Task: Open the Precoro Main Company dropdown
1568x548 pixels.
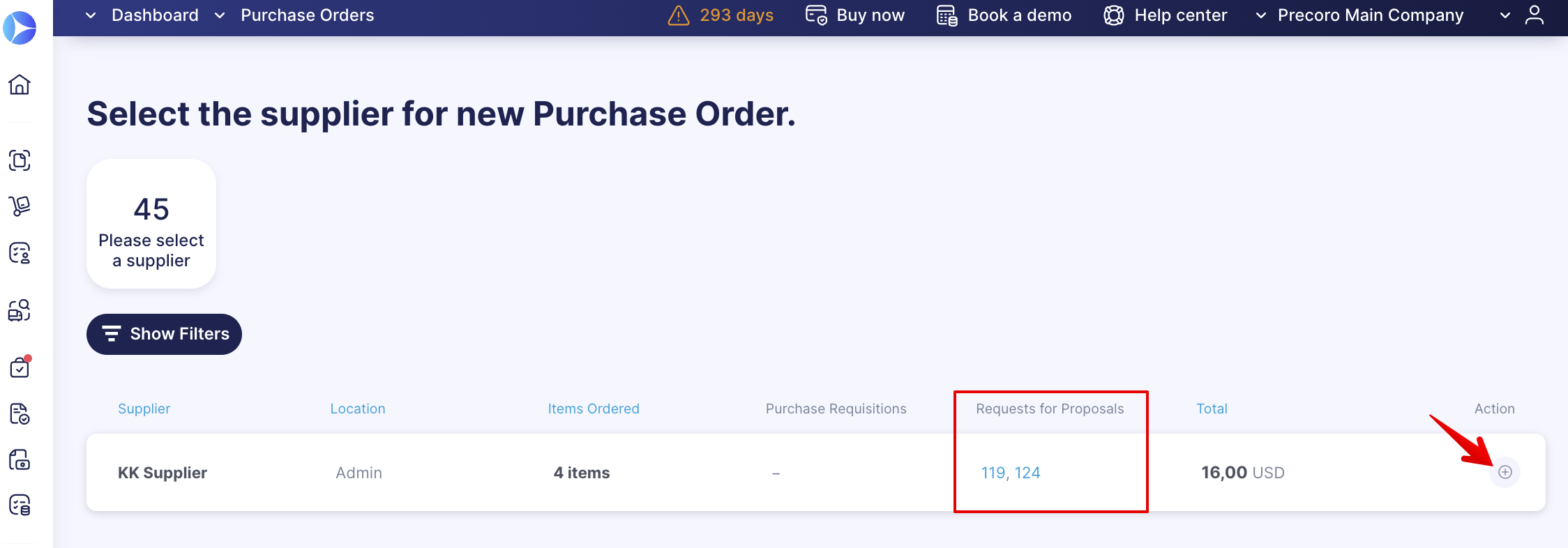Action: [1369, 15]
